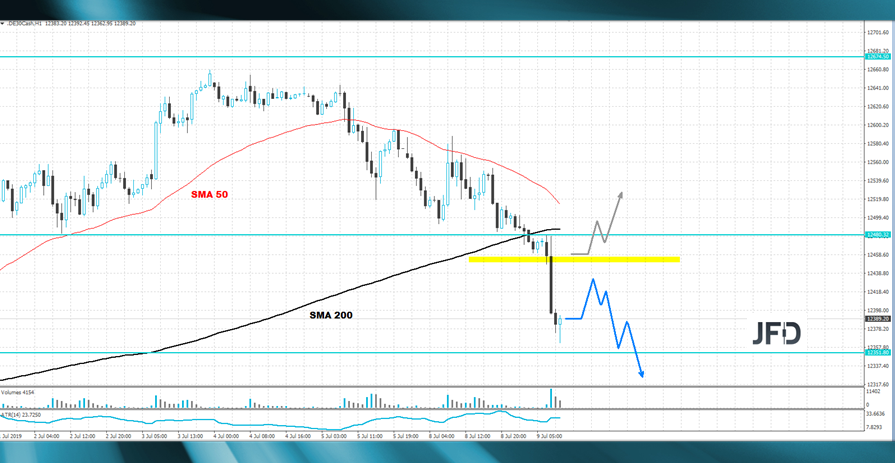Click the 12701.60 price axis label

(878, 33)
